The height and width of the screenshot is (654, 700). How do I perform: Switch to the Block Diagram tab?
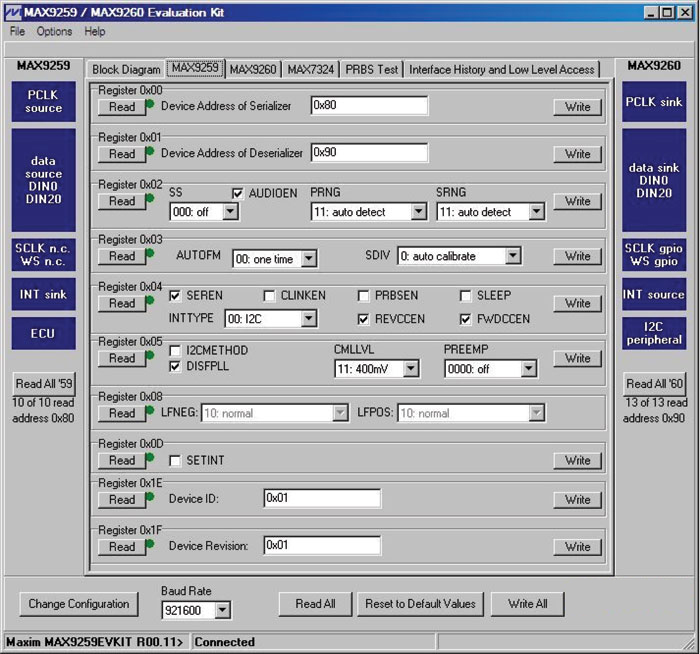[x=126, y=70]
